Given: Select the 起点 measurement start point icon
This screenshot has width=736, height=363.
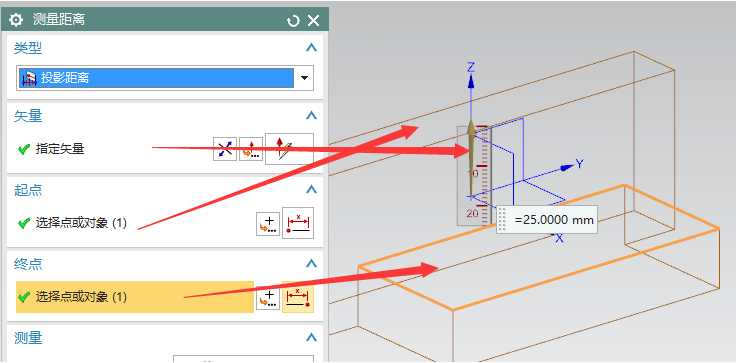Looking at the screenshot, I should click(298, 223).
